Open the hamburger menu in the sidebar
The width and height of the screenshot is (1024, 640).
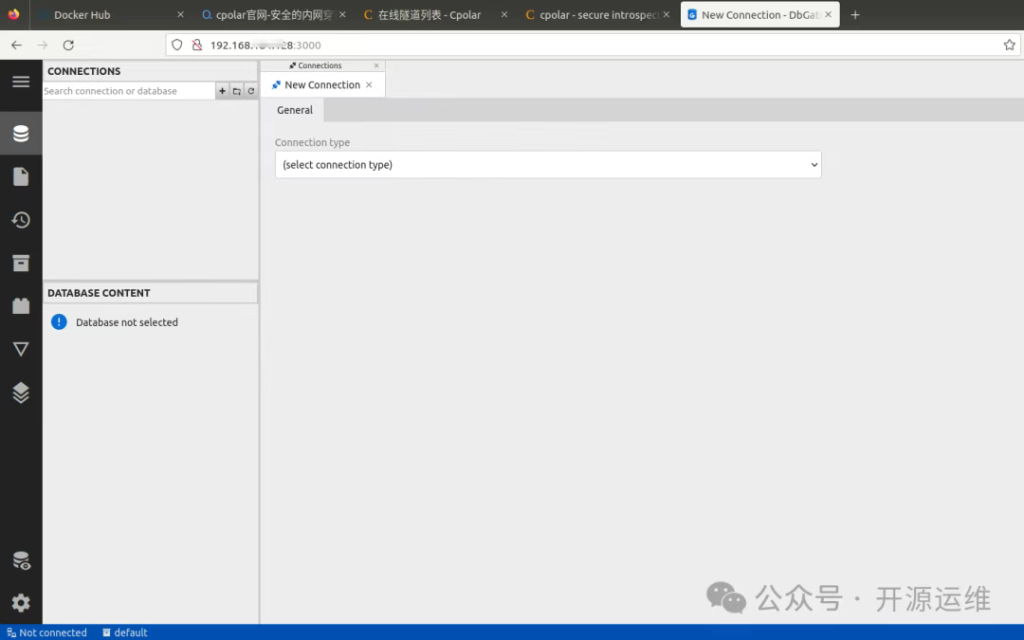(x=21, y=81)
